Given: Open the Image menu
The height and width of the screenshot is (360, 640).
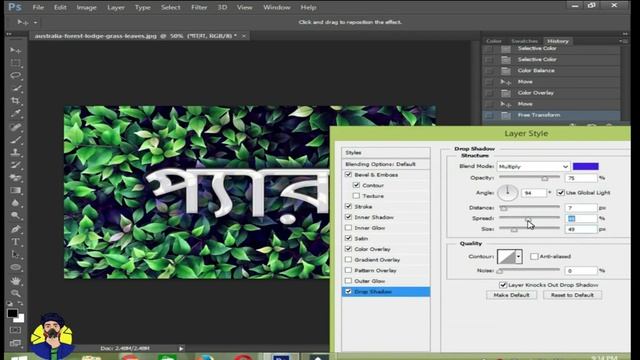Looking at the screenshot, I should pyautogui.click(x=86, y=7).
